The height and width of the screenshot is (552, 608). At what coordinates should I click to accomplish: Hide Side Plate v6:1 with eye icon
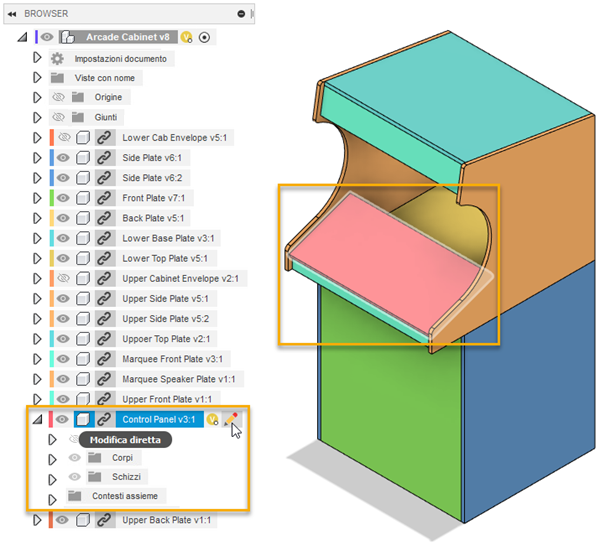pyautogui.click(x=64, y=158)
